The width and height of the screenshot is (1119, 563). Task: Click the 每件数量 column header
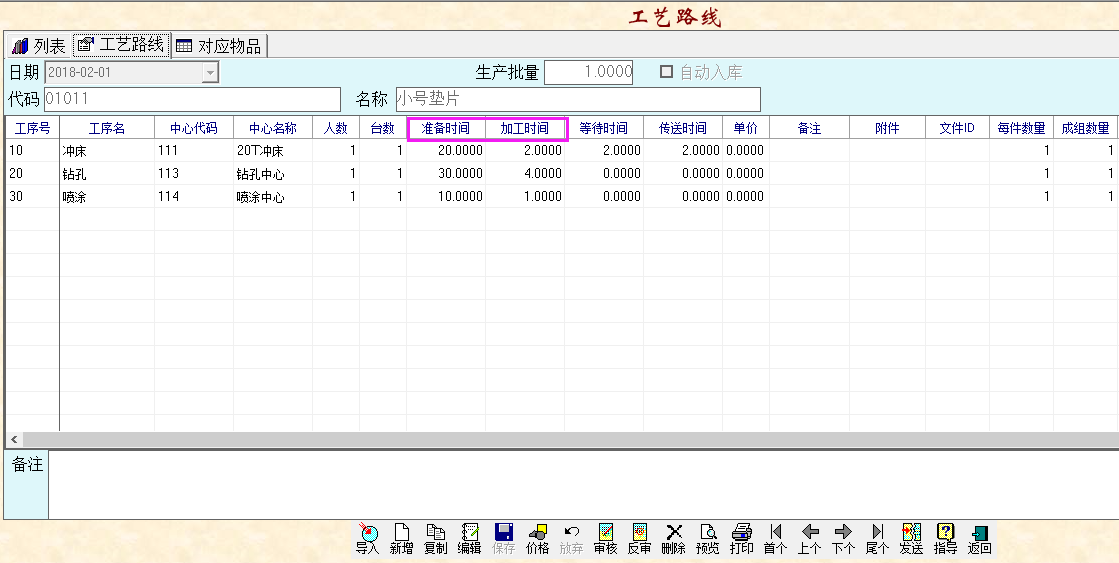coord(1021,128)
